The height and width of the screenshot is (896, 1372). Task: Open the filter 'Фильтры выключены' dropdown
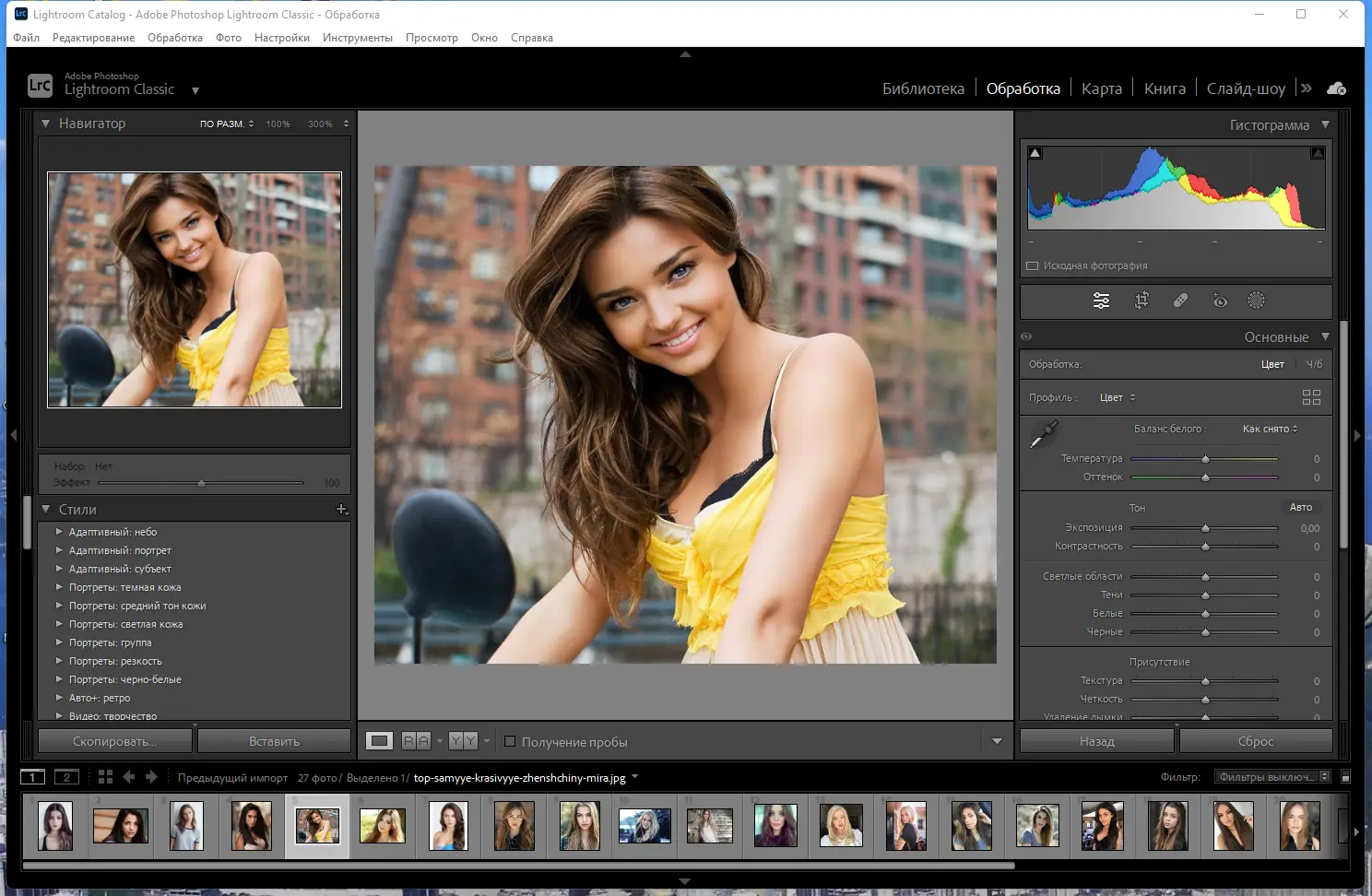pos(1271,777)
